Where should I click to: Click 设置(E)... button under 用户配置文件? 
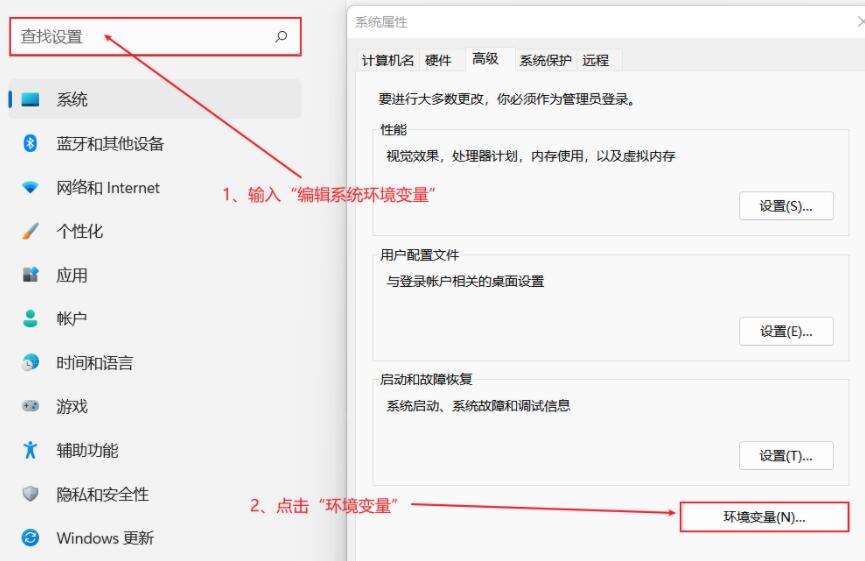[x=786, y=332]
